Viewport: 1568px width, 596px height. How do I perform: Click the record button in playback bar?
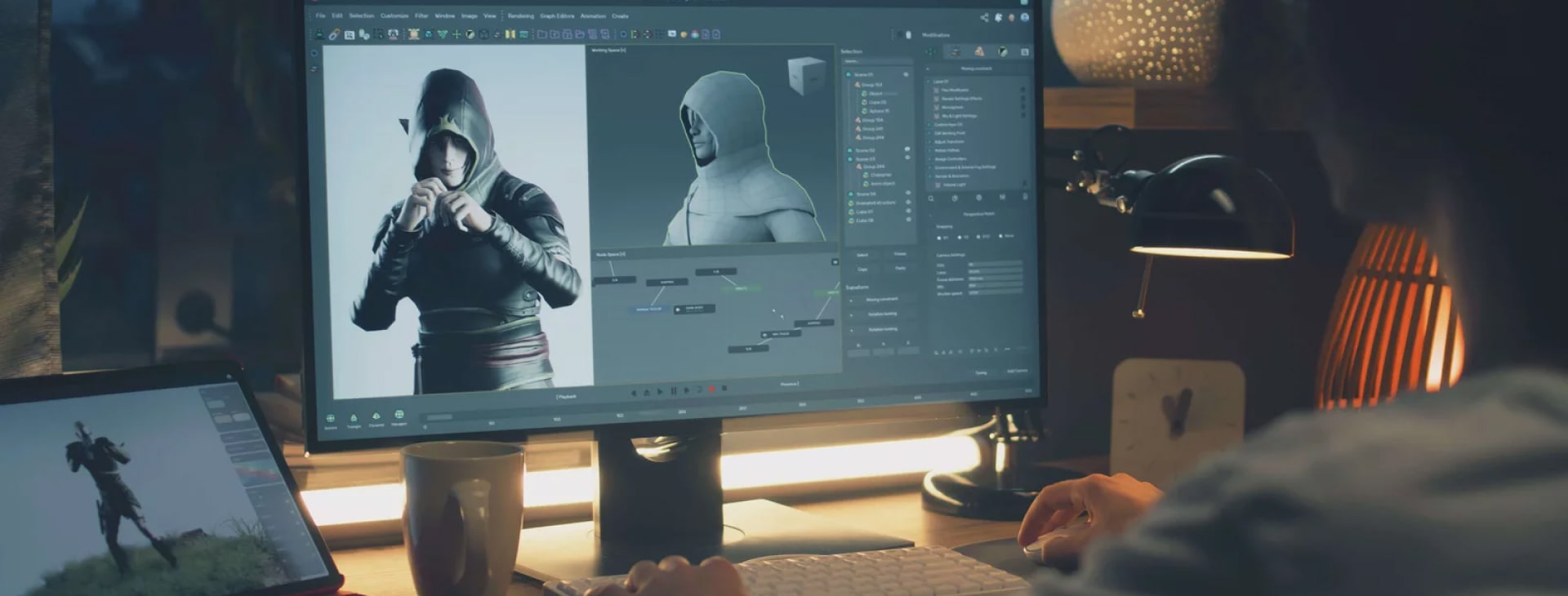coord(711,390)
